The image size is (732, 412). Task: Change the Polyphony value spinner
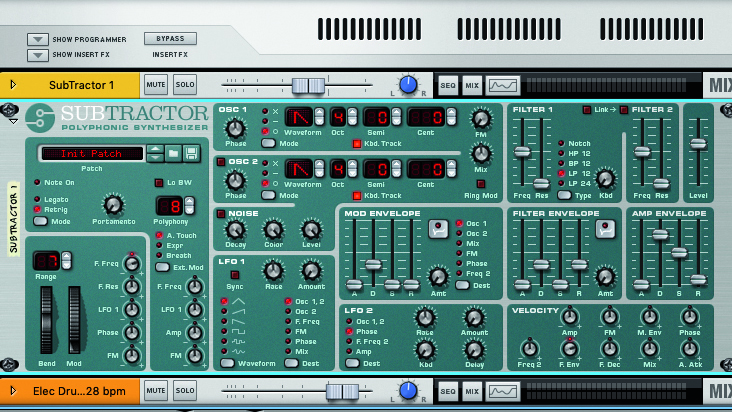point(189,205)
